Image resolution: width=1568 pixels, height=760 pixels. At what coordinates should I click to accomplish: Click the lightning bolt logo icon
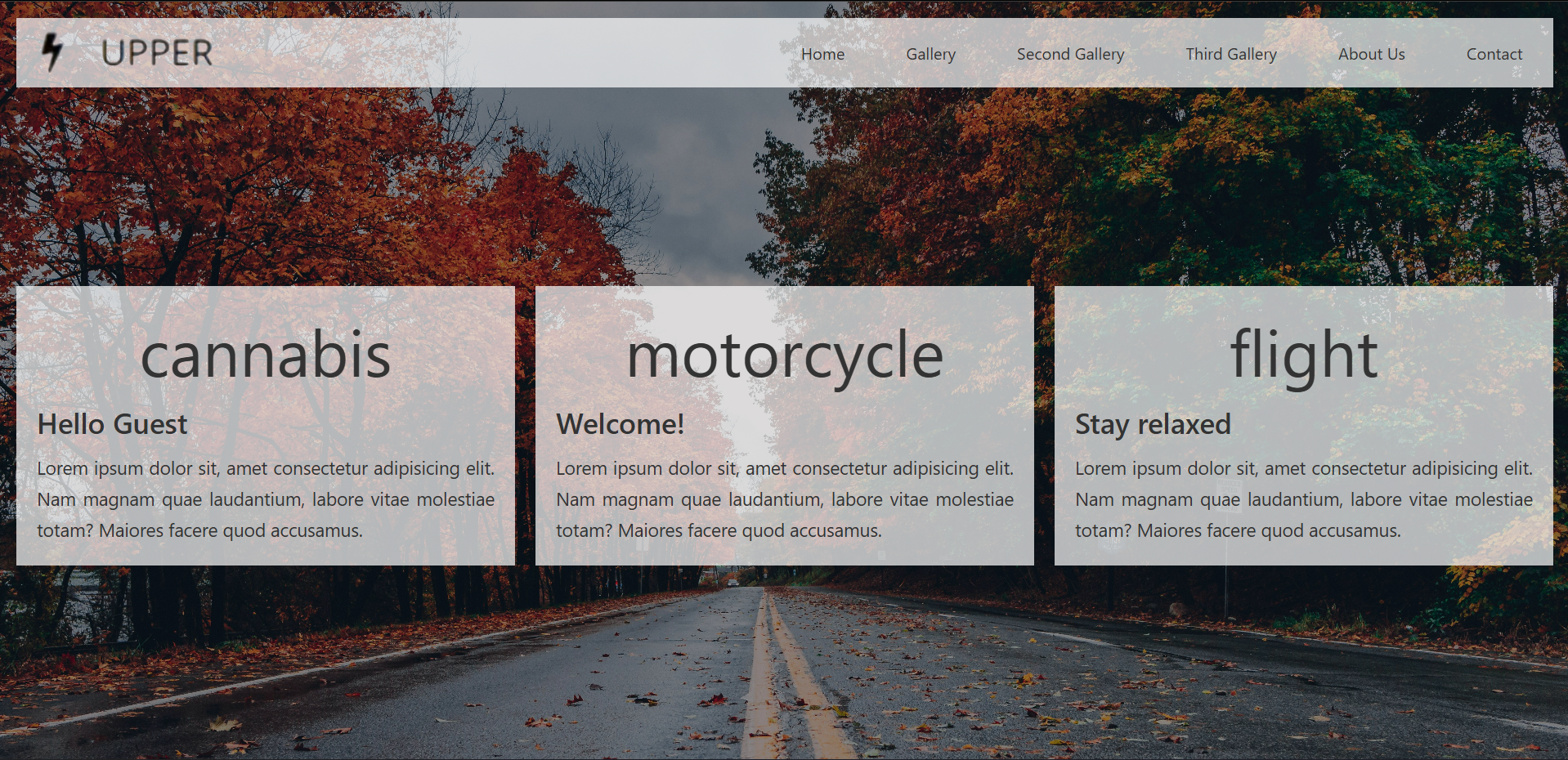click(52, 52)
